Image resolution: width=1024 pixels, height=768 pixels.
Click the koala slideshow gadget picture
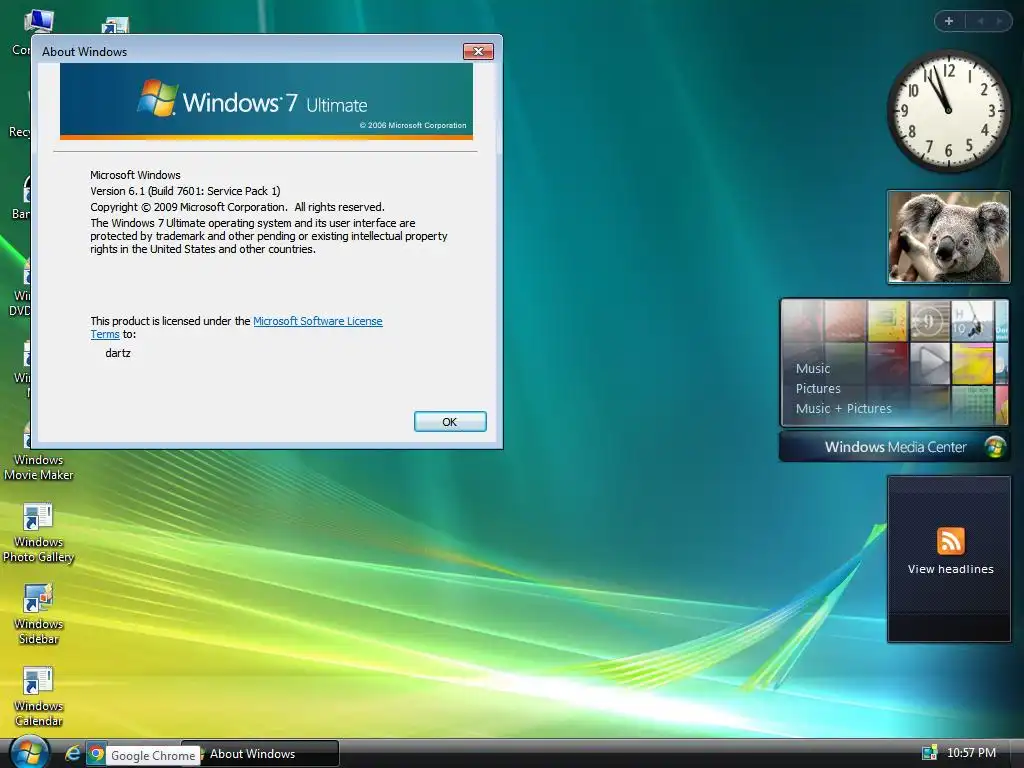(x=948, y=237)
